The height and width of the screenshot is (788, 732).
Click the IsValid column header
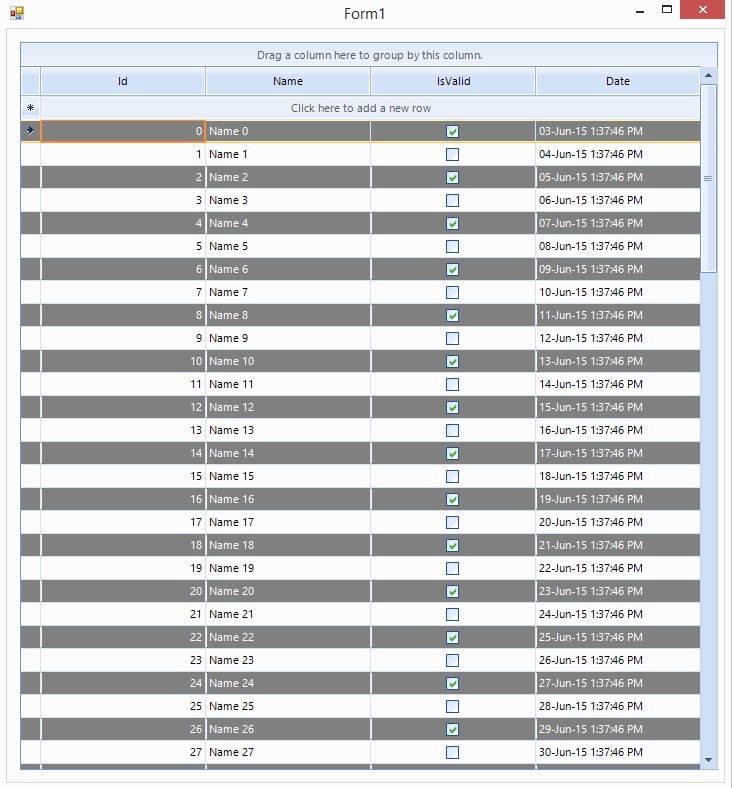point(453,82)
